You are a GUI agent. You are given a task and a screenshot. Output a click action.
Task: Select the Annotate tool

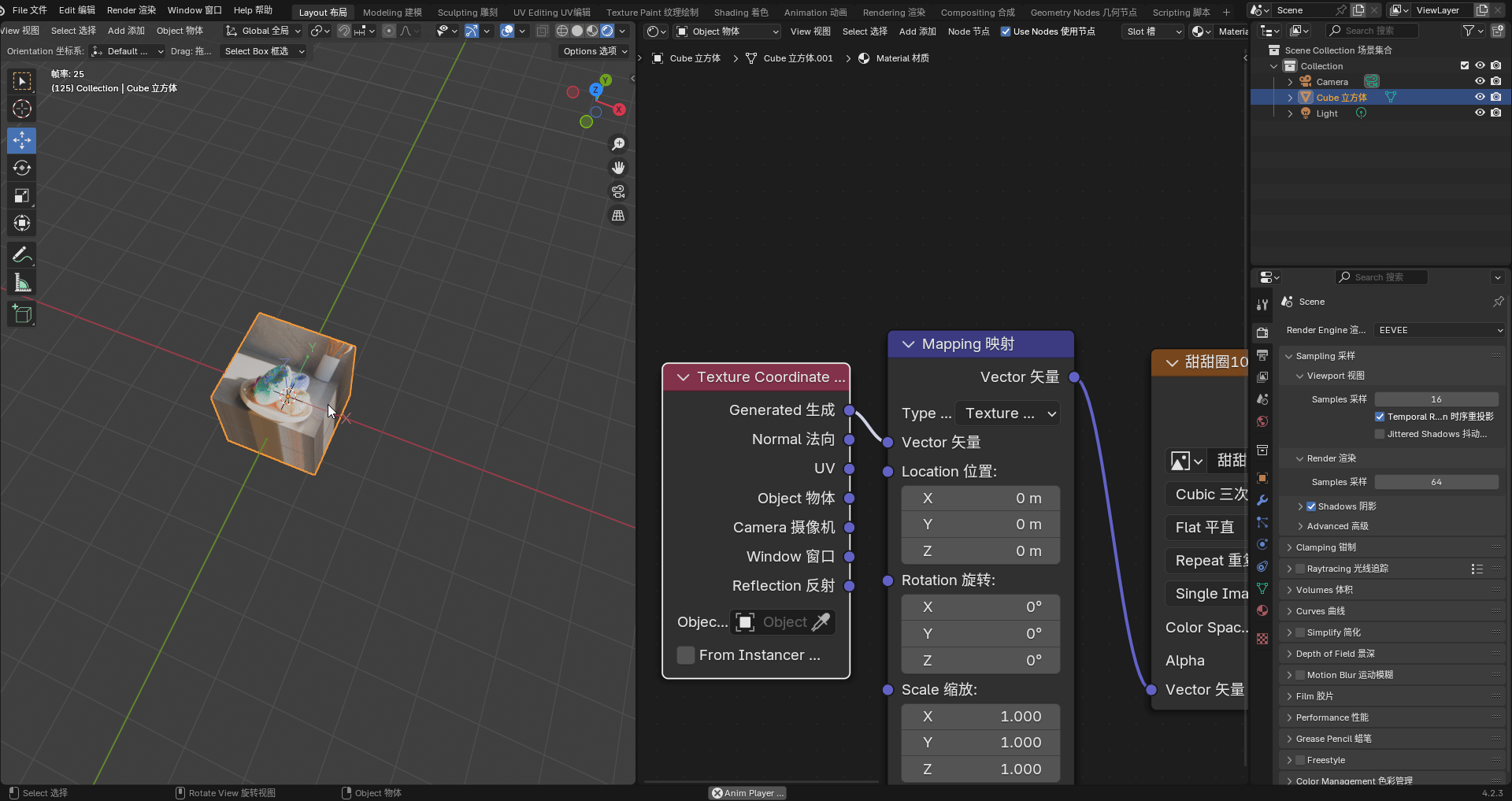22,254
